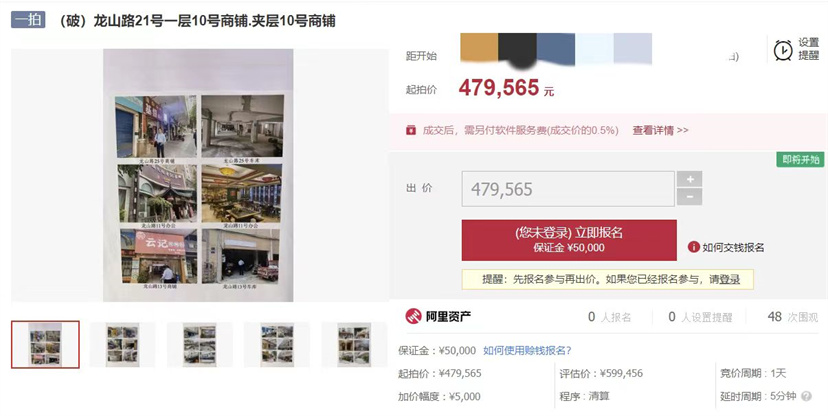The height and width of the screenshot is (416, 828).
Task: Click the alarm clock reminder icon
Action: click(x=783, y=50)
